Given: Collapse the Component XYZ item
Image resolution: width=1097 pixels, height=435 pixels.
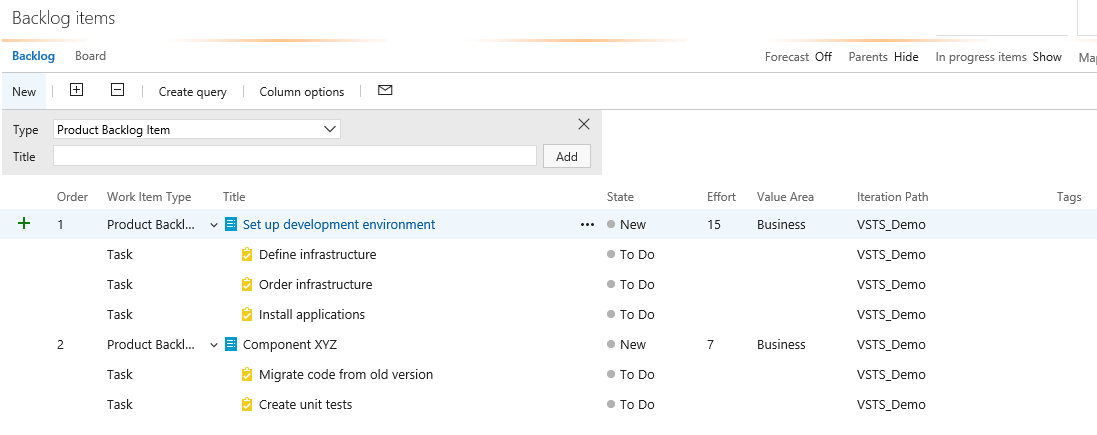Looking at the screenshot, I should pyautogui.click(x=214, y=345).
